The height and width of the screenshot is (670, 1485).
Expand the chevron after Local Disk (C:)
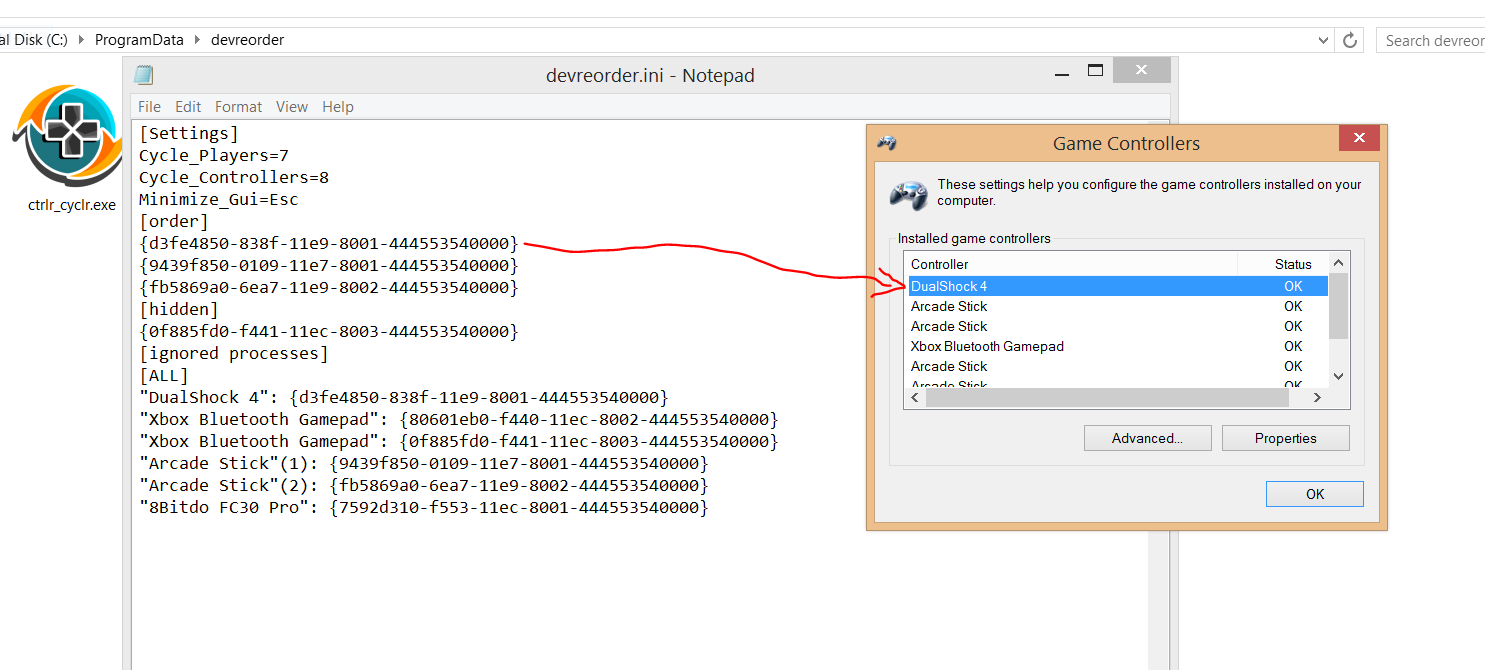pos(81,40)
